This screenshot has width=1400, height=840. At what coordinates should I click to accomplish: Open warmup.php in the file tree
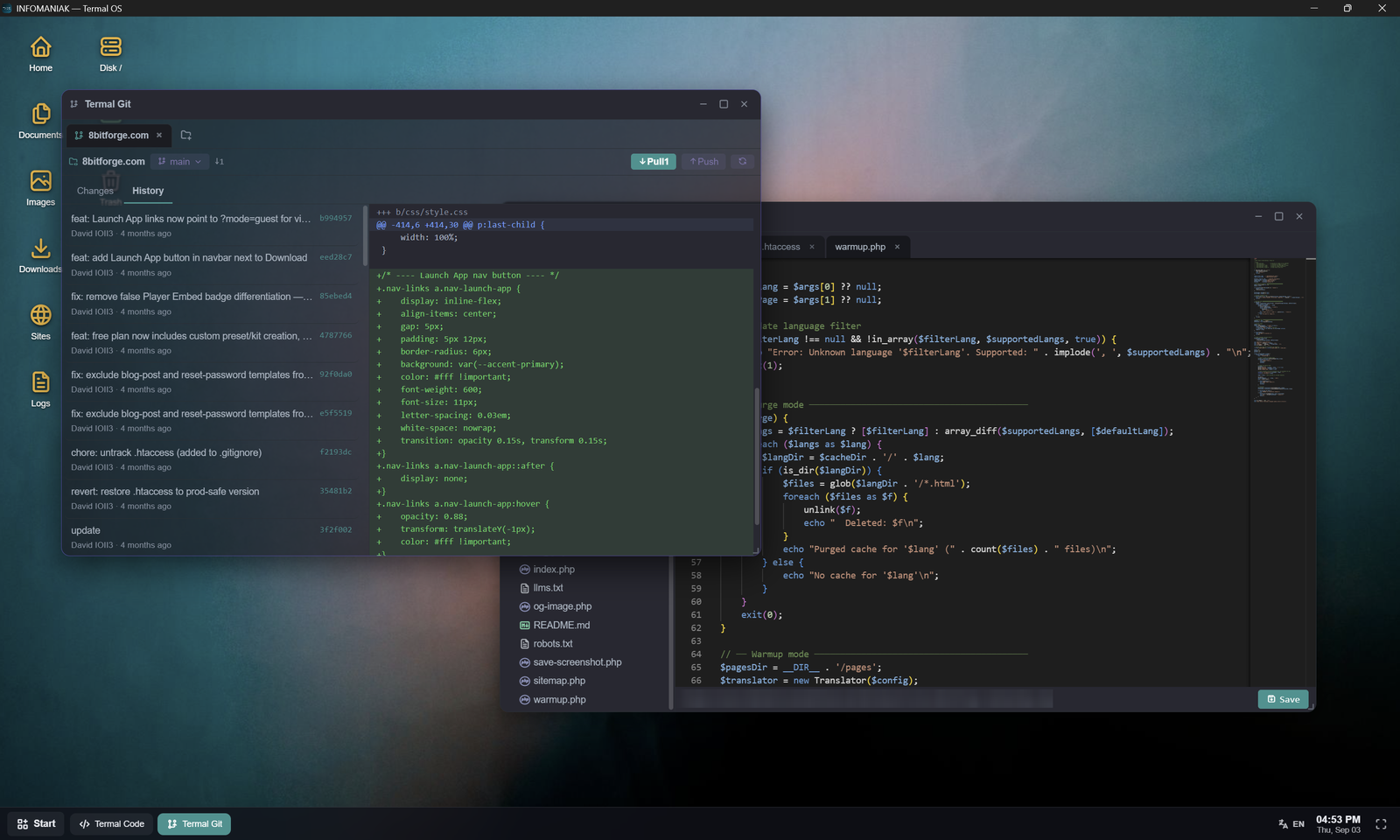(559, 700)
